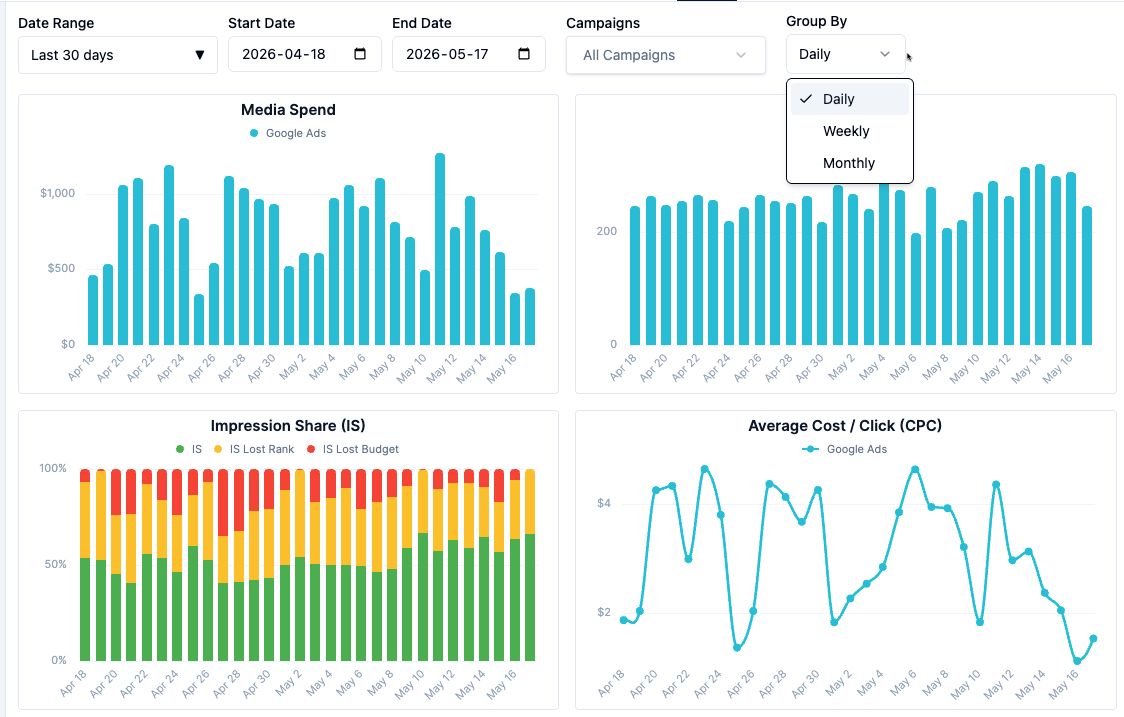The image size is (1124, 717).
Task: Click the Apr 18 bar in Media Spend
Action: (x=93, y=310)
